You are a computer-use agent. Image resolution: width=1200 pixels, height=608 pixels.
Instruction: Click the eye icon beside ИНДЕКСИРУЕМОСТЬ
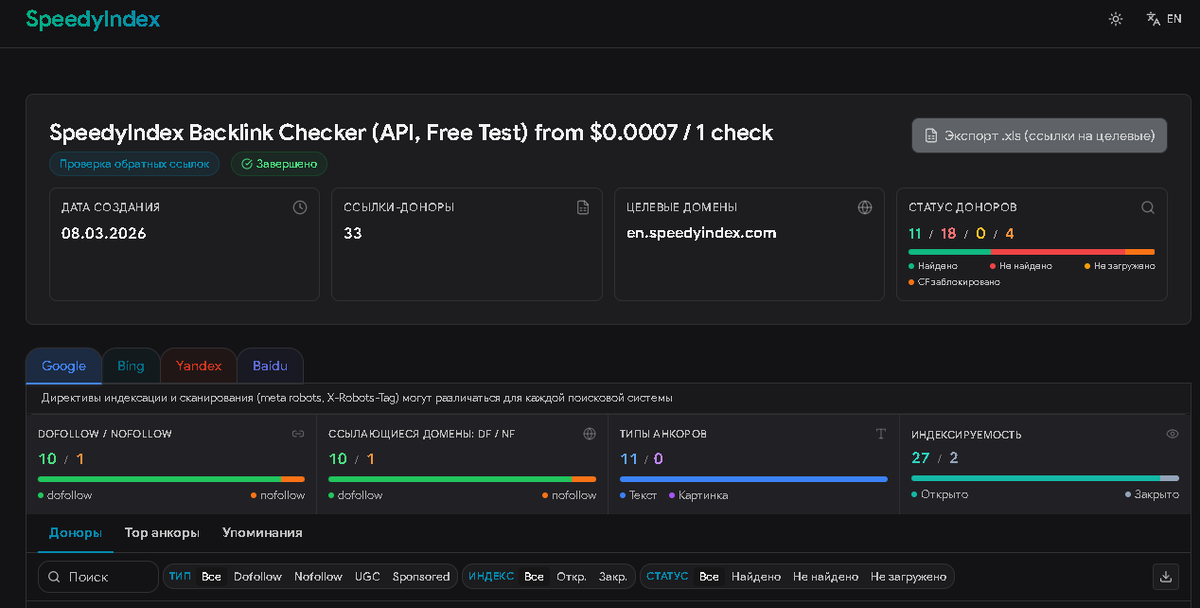point(1172,434)
